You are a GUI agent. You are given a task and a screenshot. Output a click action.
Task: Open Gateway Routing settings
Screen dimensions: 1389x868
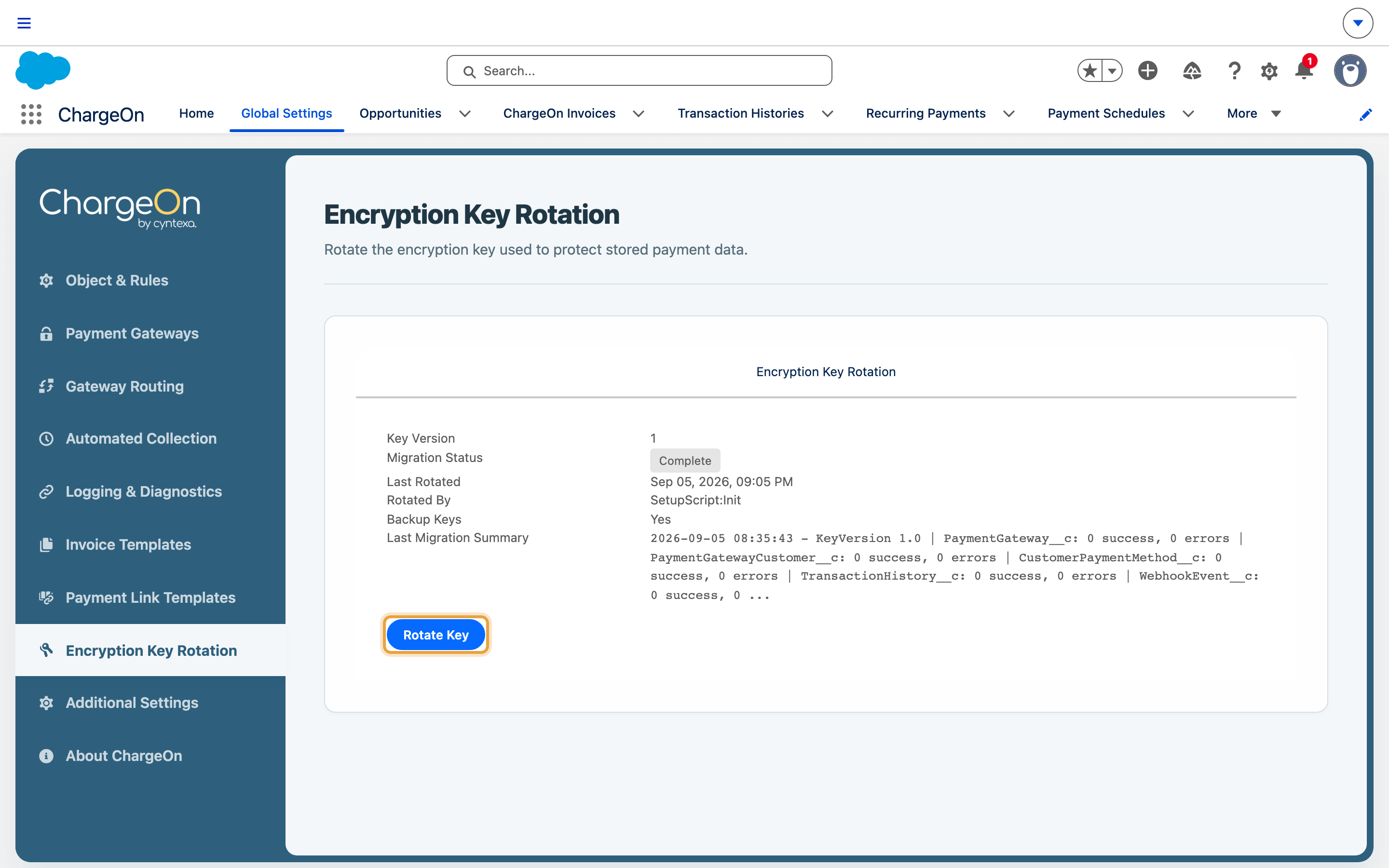click(150, 386)
